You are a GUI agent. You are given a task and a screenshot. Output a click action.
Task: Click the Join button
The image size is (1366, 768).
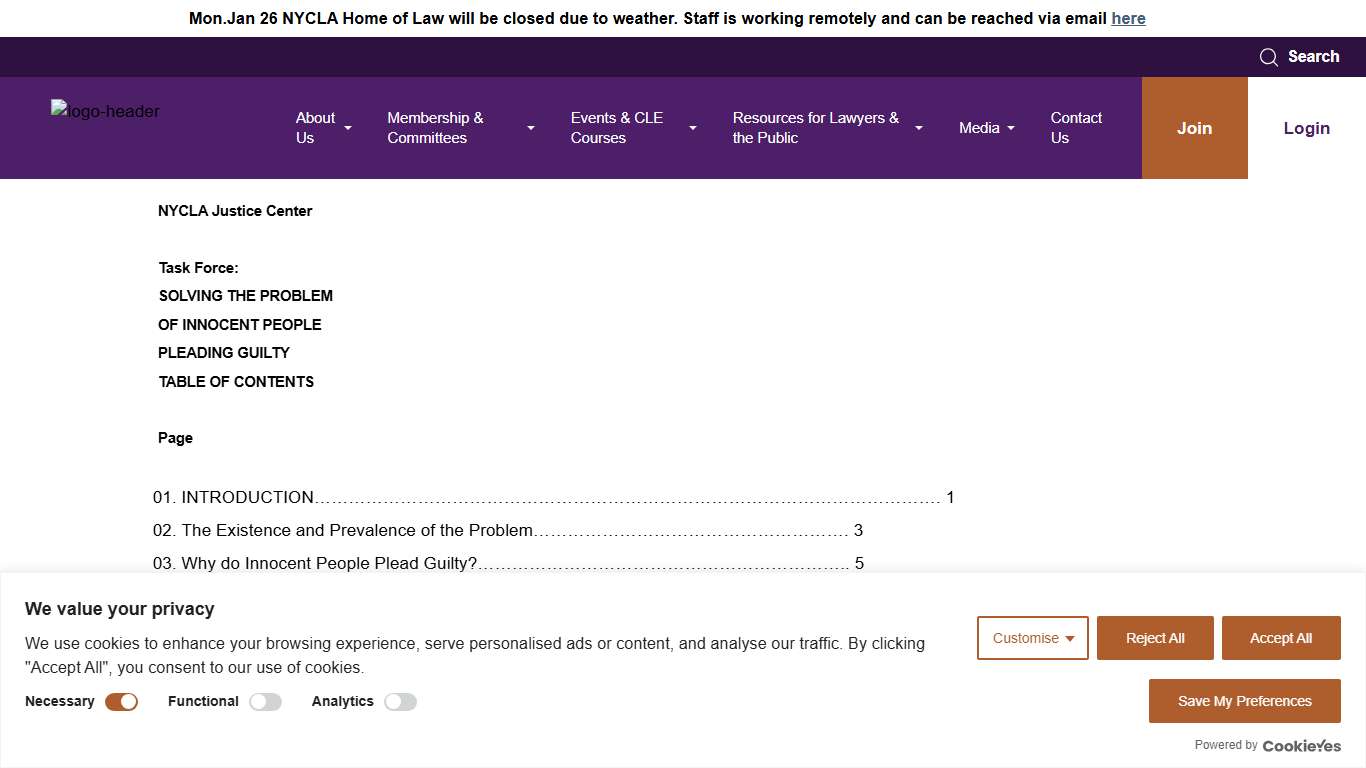(x=1194, y=128)
